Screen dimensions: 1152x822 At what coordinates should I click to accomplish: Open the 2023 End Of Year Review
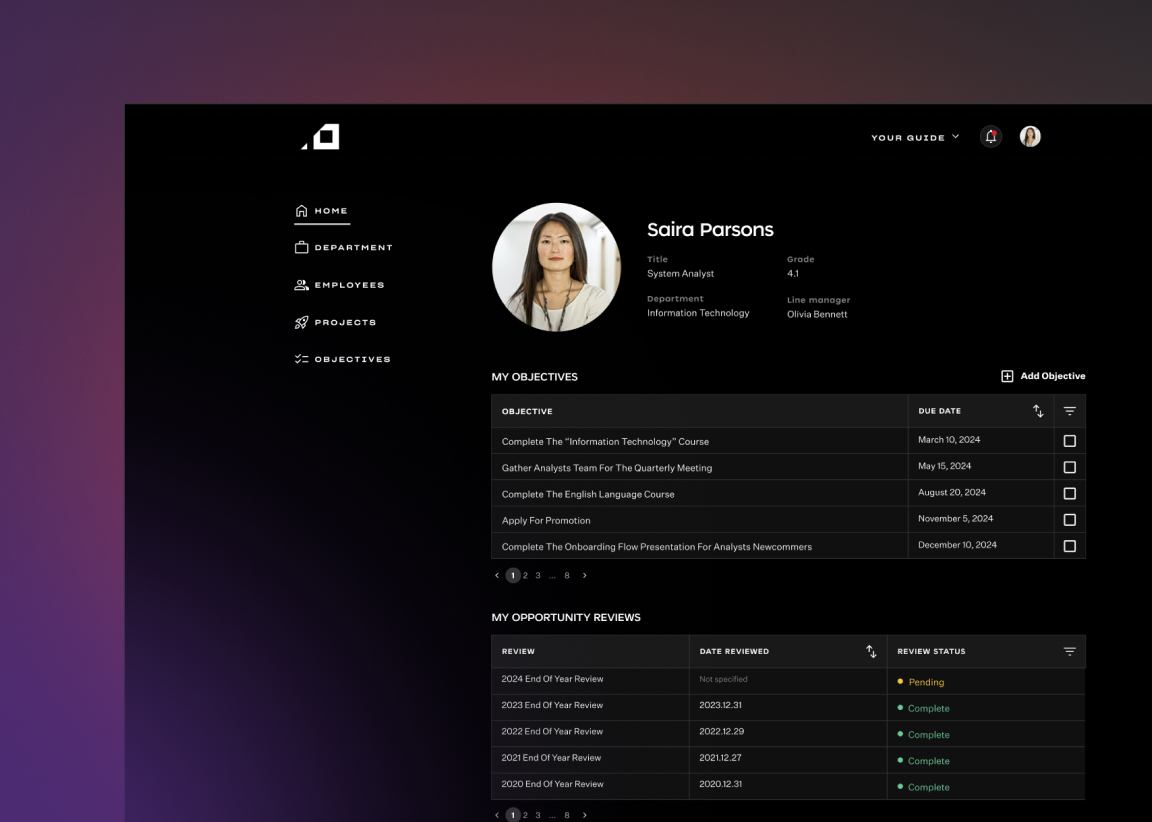(552, 705)
